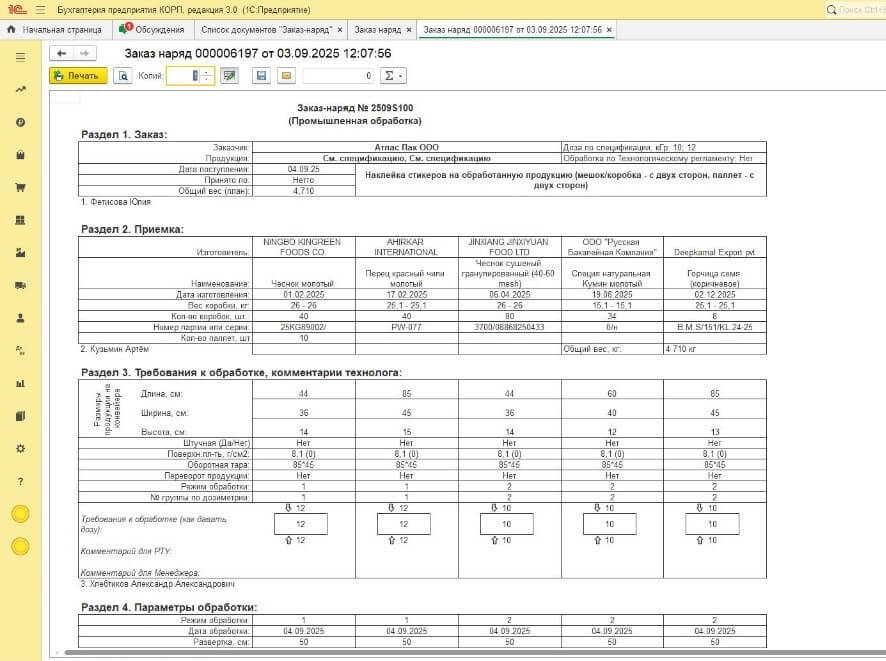The image size is (886, 661).
Task: Click the lower yellow circle in the sidebar
Action: (20, 547)
